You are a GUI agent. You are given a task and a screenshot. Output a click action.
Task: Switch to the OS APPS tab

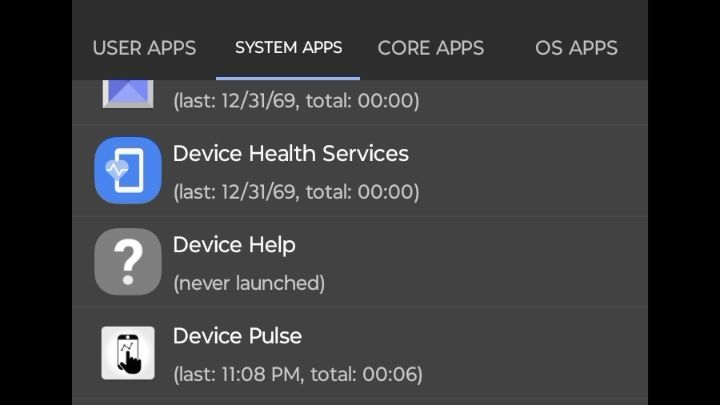tap(576, 48)
